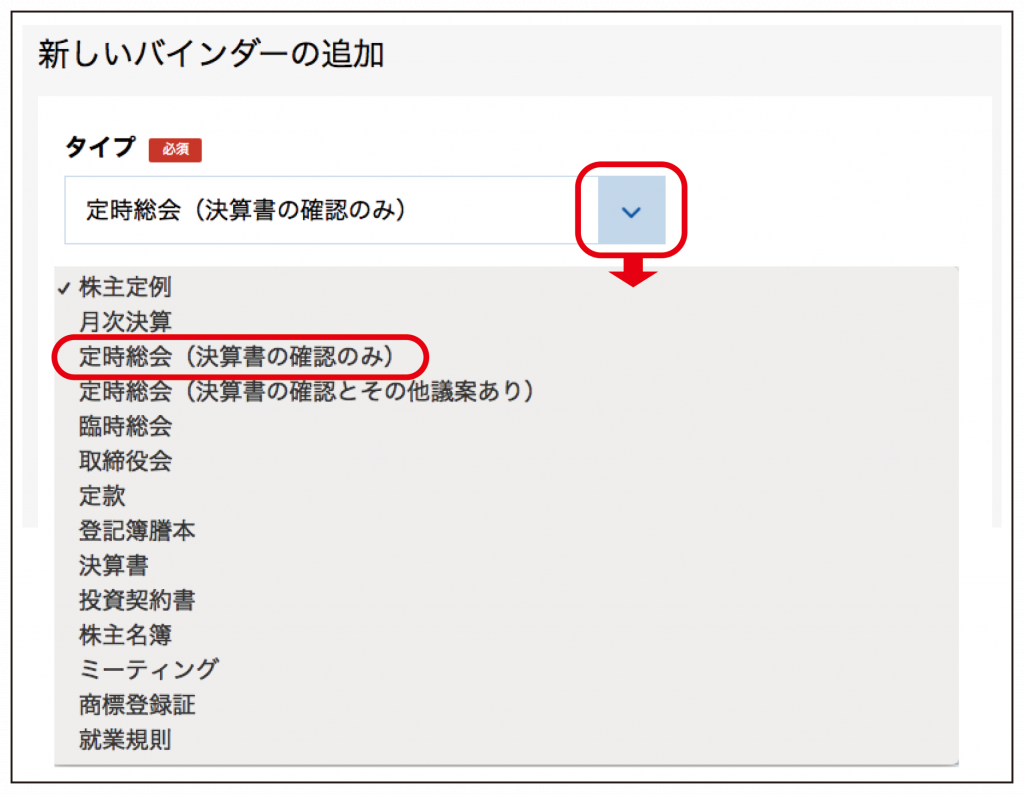Click the red 必須 required badge
The width and height of the screenshot is (1024, 794).
(175, 150)
